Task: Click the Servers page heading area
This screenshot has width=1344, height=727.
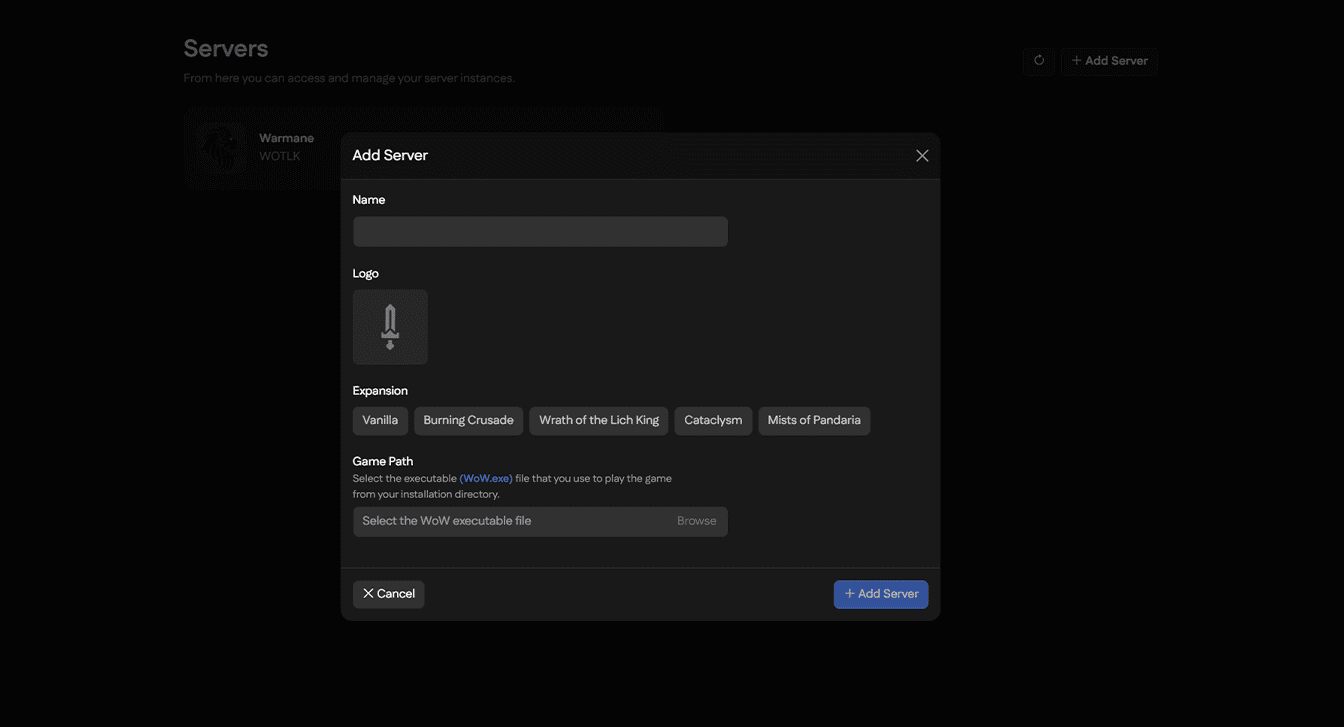Action: tap(225, 47)
